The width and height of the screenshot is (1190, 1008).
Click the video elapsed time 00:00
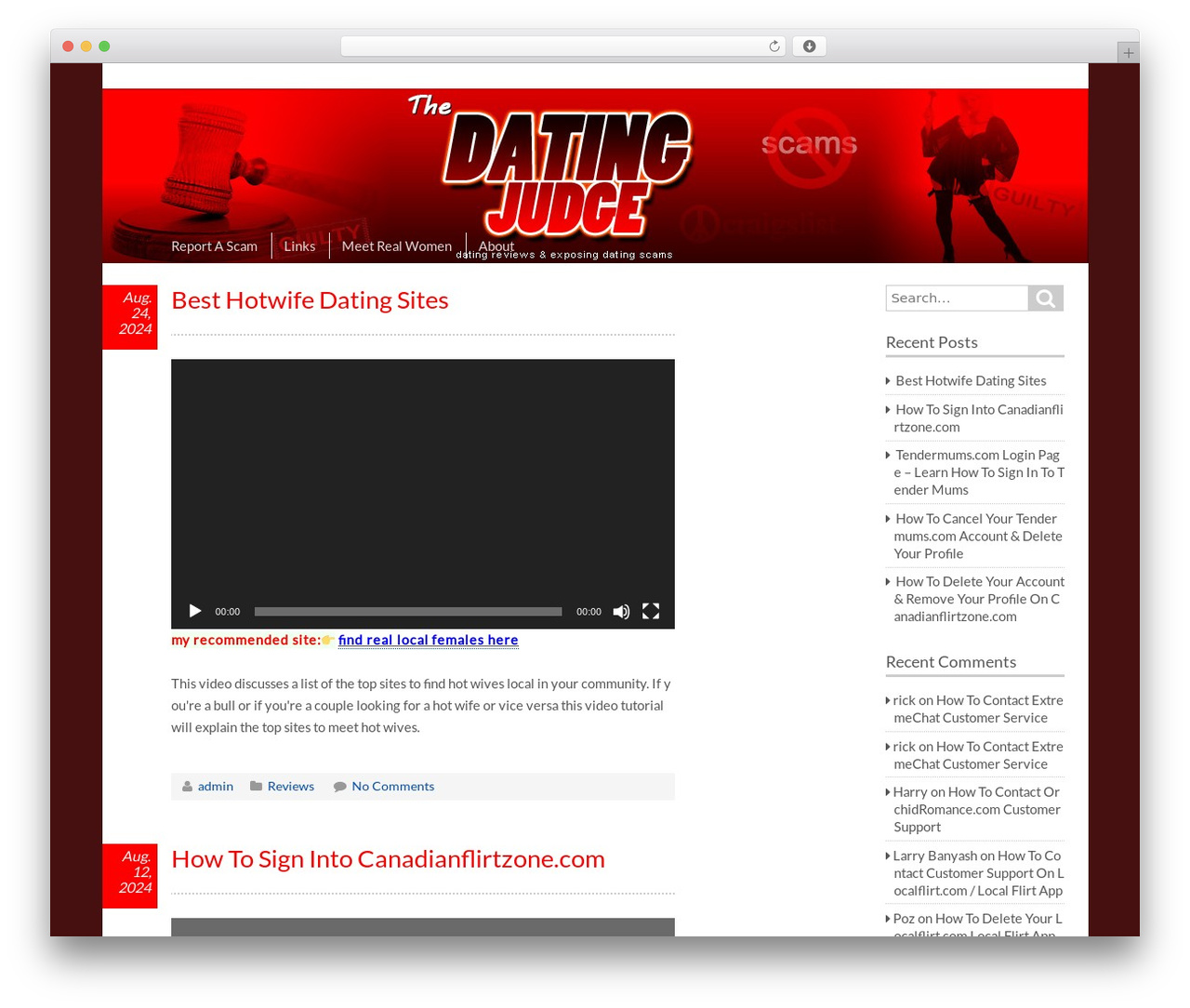(x=228, y=612)
